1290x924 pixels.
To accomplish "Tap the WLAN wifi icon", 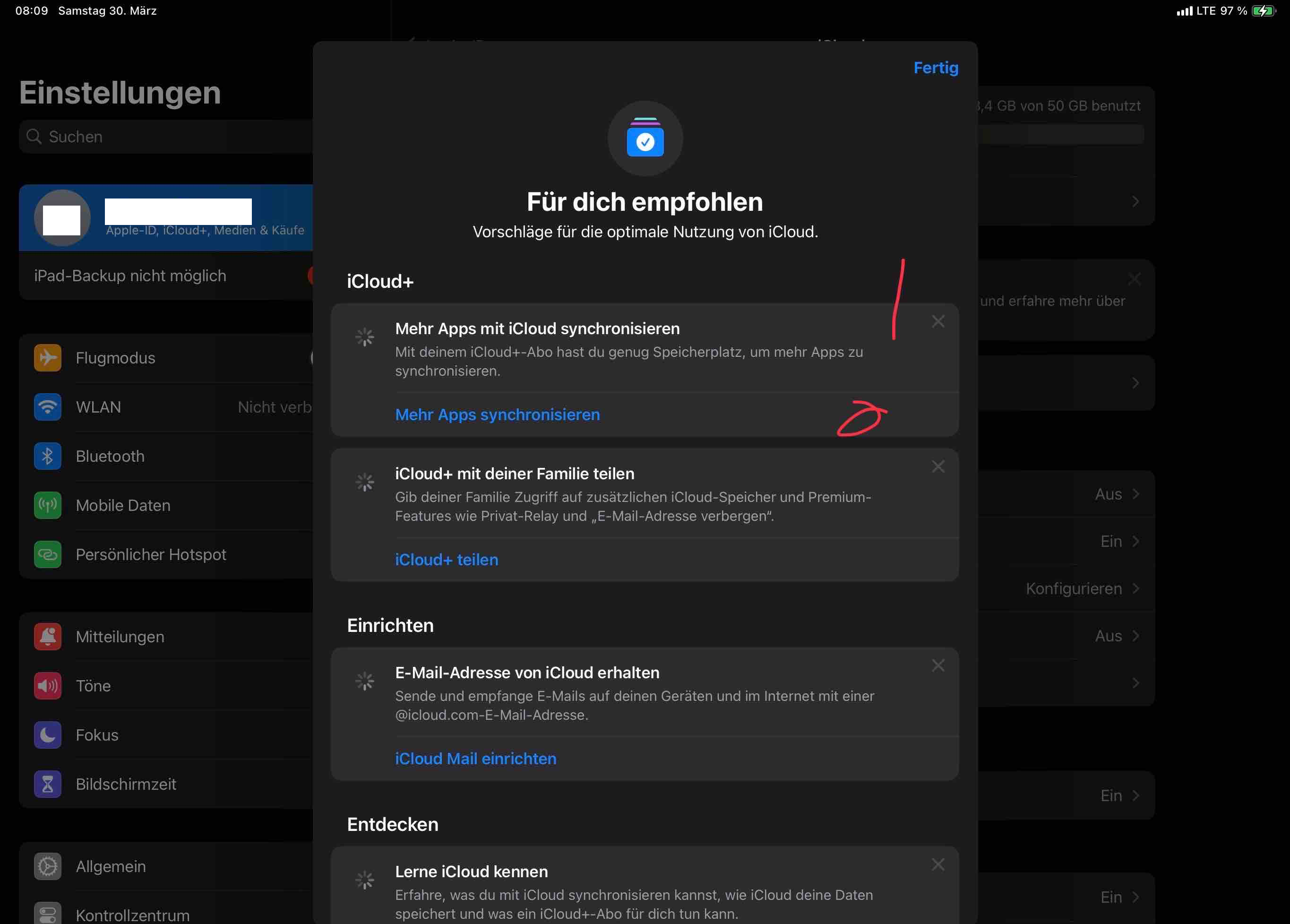I will point(48,407).
